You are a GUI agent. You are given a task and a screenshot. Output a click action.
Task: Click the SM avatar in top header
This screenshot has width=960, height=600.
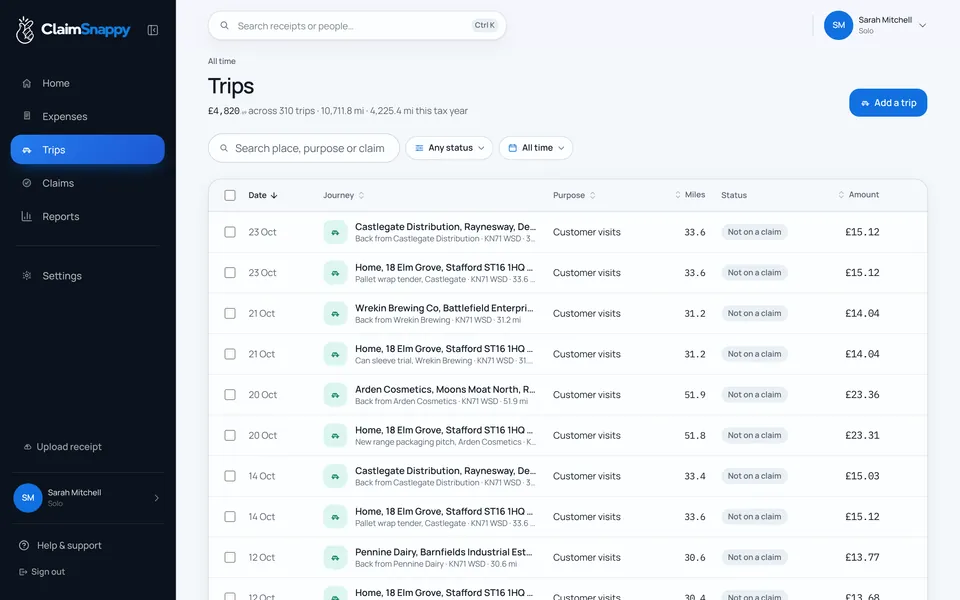point(838,25)
